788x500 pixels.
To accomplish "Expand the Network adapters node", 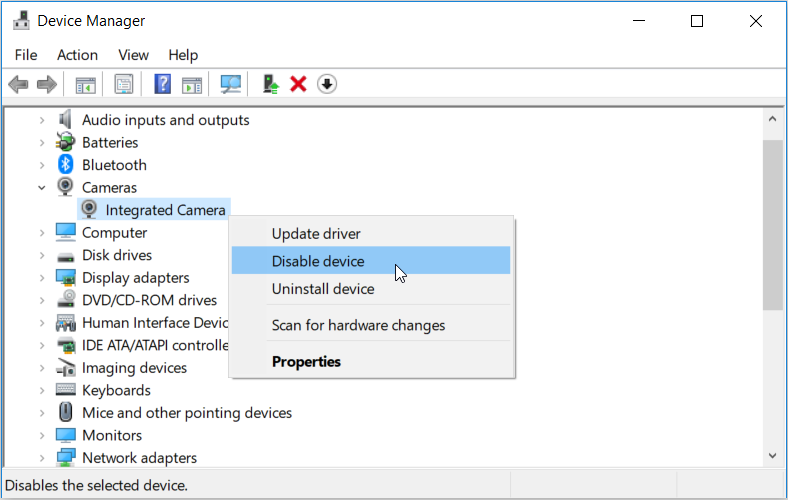I will [x=42, y=458].
